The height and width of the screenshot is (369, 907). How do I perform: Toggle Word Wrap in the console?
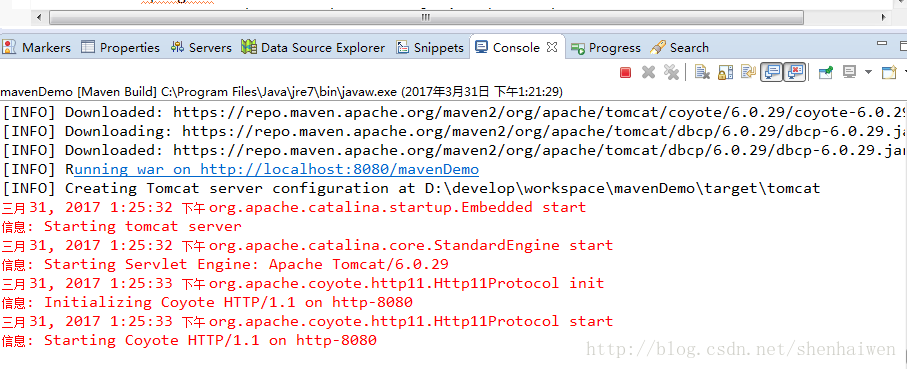tap(749, 72)
